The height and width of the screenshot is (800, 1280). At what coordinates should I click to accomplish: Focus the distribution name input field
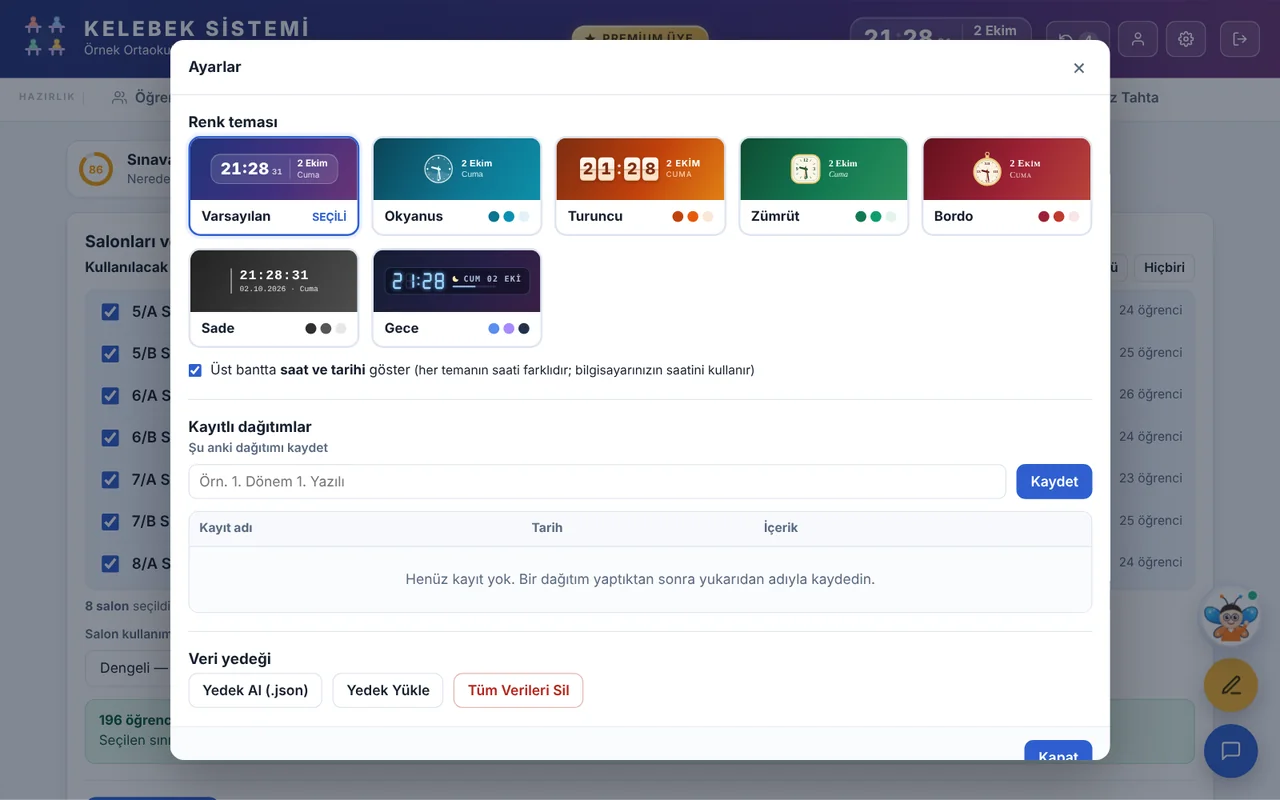click(x=597, y=481)
